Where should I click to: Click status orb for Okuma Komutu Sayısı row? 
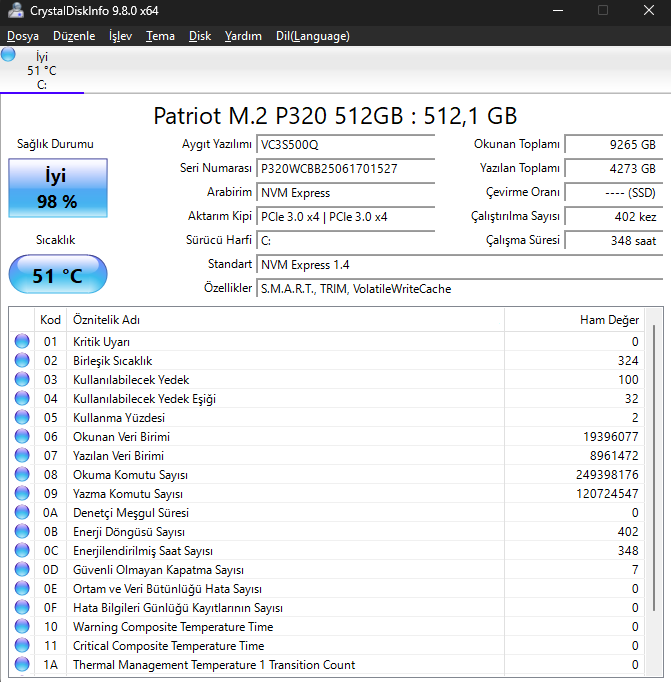[x=22, y=475]
